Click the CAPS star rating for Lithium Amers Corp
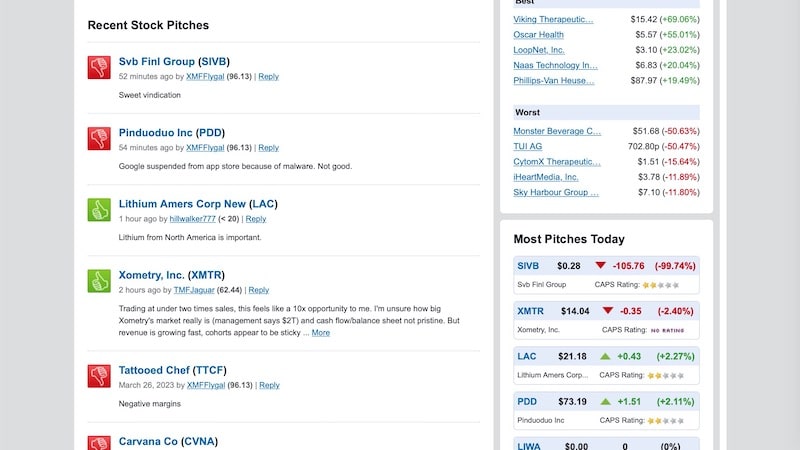The image size is (800, 450). tap(665, 376)
